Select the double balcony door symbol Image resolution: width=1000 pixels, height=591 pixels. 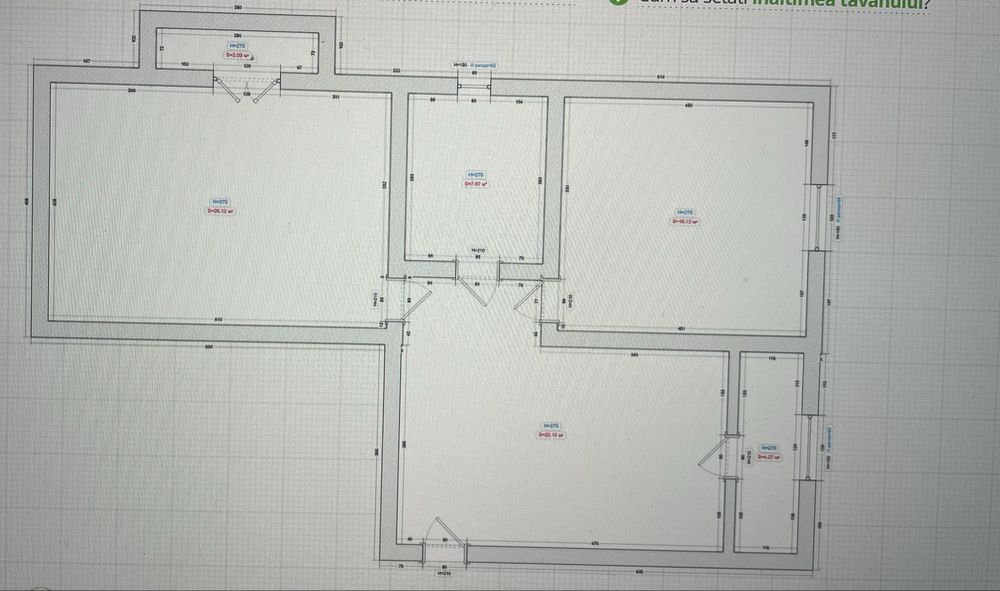pyautogui.click(x=247, y=89)
